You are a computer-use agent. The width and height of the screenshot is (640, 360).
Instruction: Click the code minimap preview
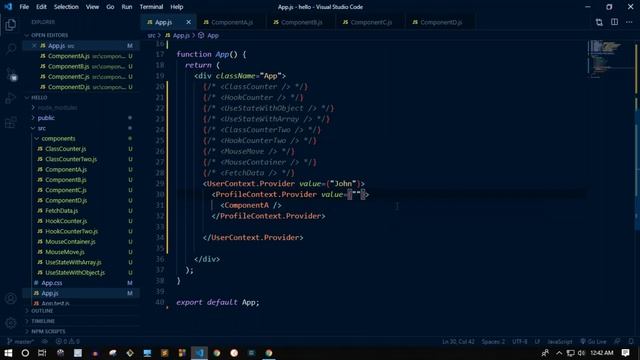[610, 59]
